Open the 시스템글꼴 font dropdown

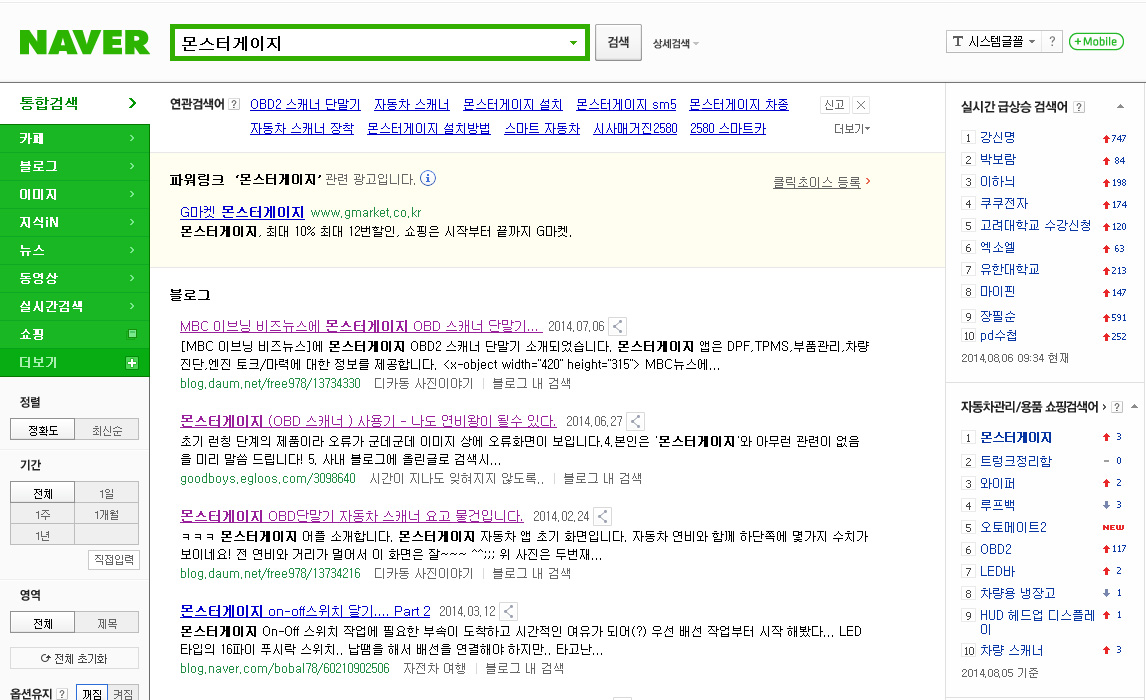pos(994,42)
